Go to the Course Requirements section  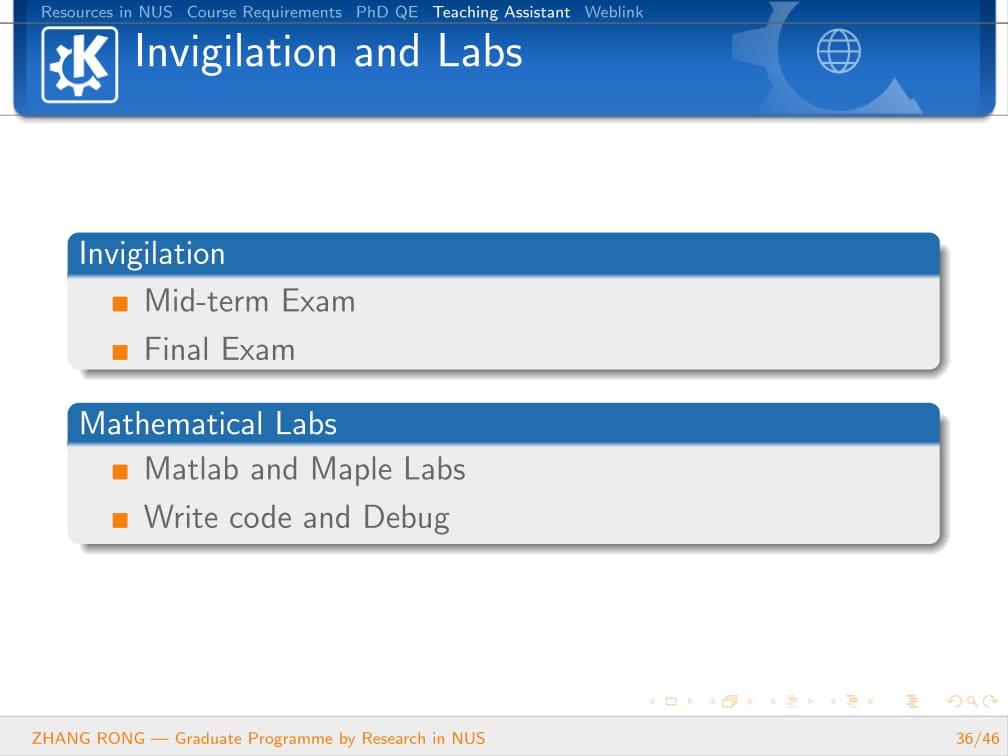point(264,12)
